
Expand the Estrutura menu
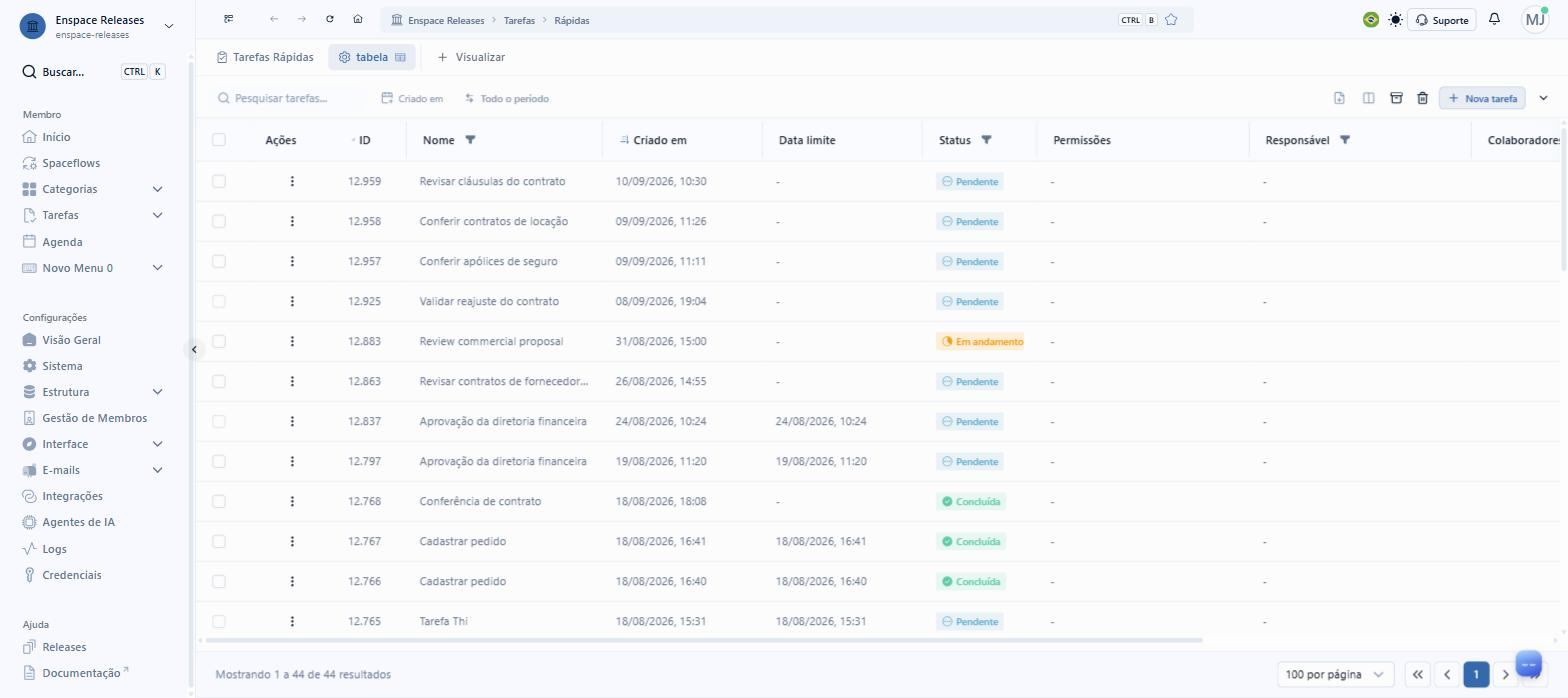[x=157, y=392]
